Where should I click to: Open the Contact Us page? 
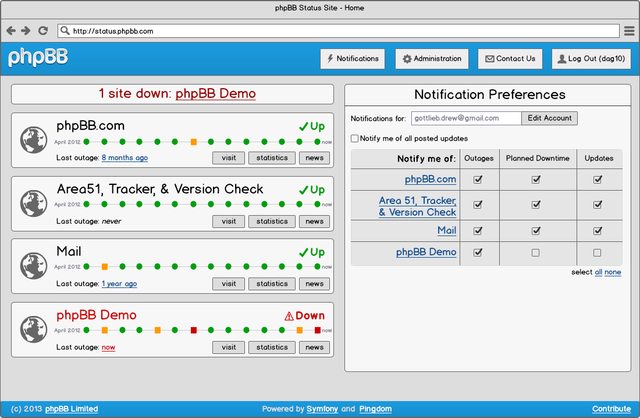coord(510,59)
